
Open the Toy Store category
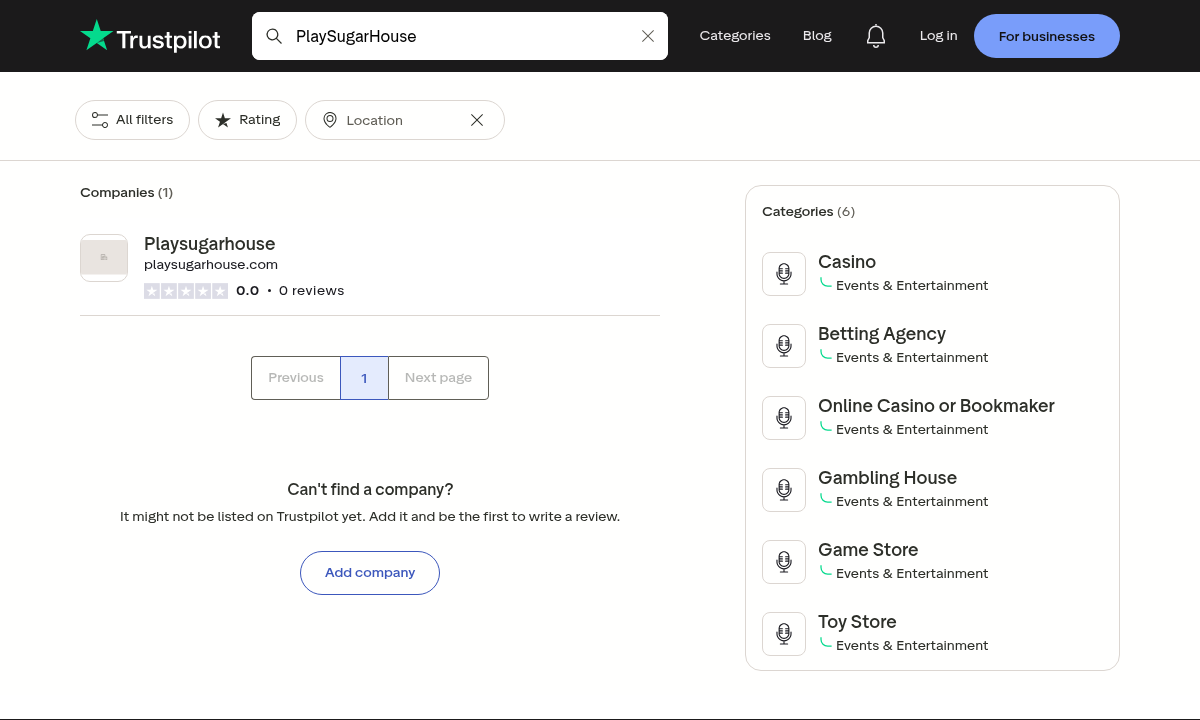(857, 622)
